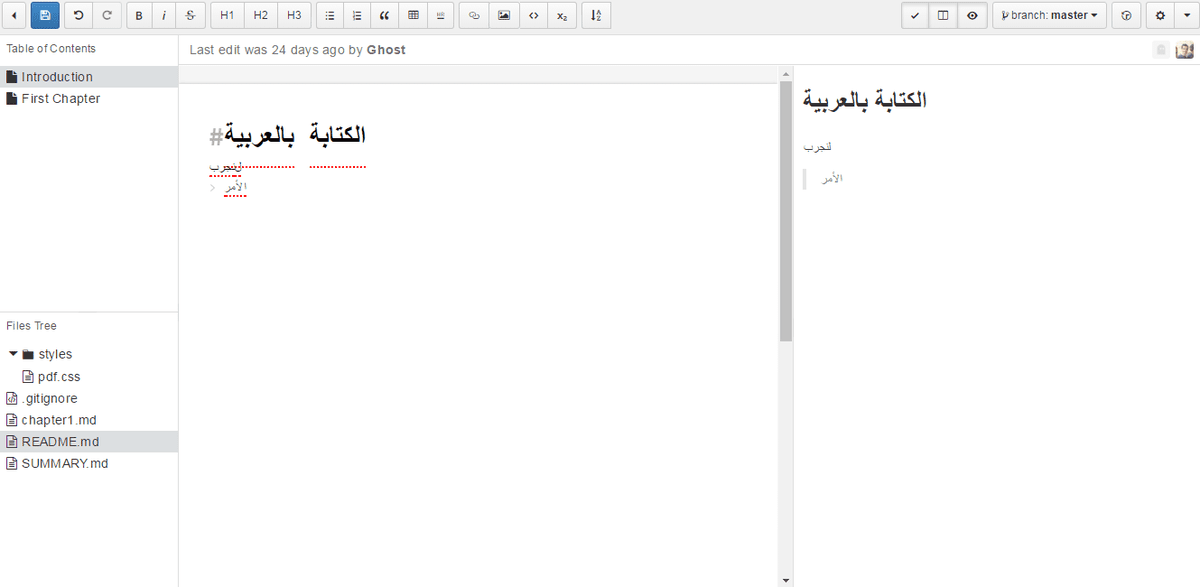Insert a link using the link icon
The width and height of the screenshot is (1200, 587).
click(473, 15)
